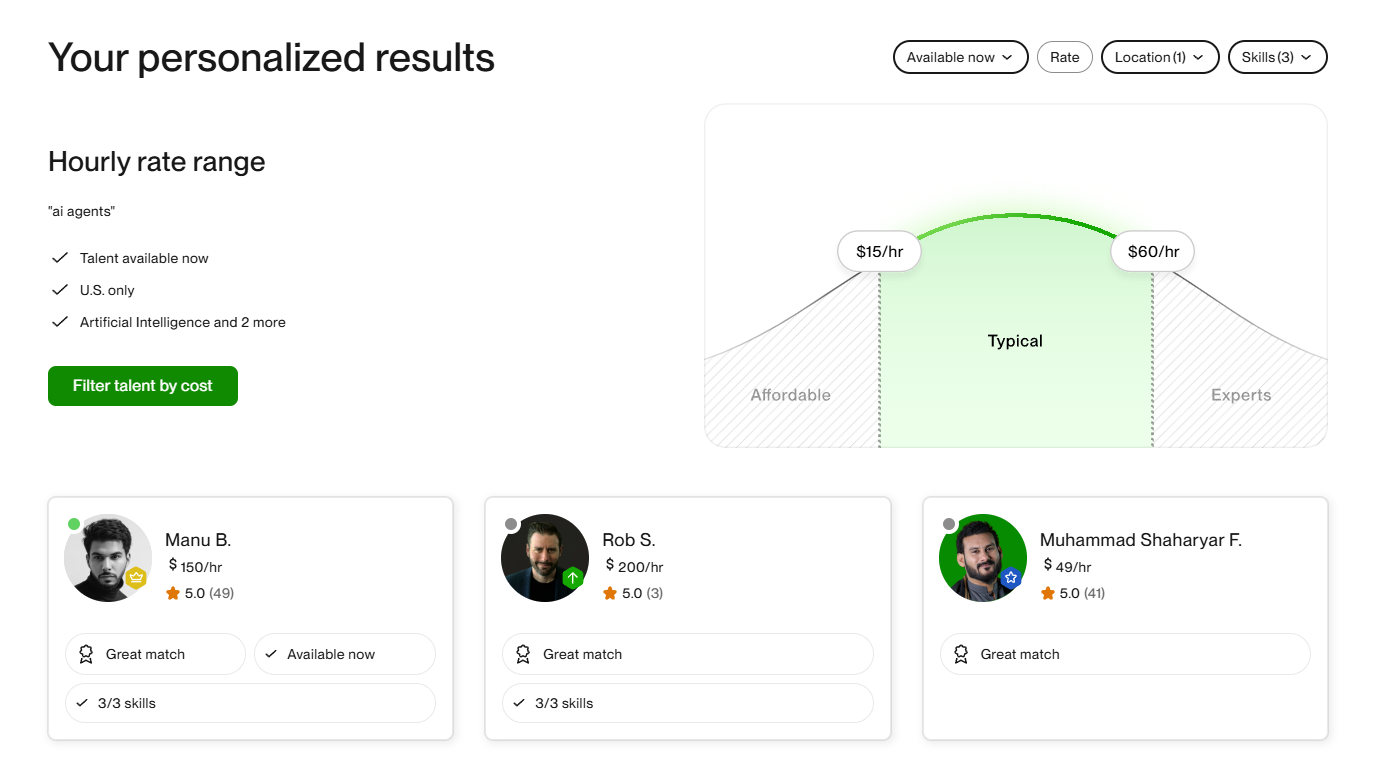1376x763 pixels.
Task: Click Rob S.'s profile photo
Action: click(545, 558)
